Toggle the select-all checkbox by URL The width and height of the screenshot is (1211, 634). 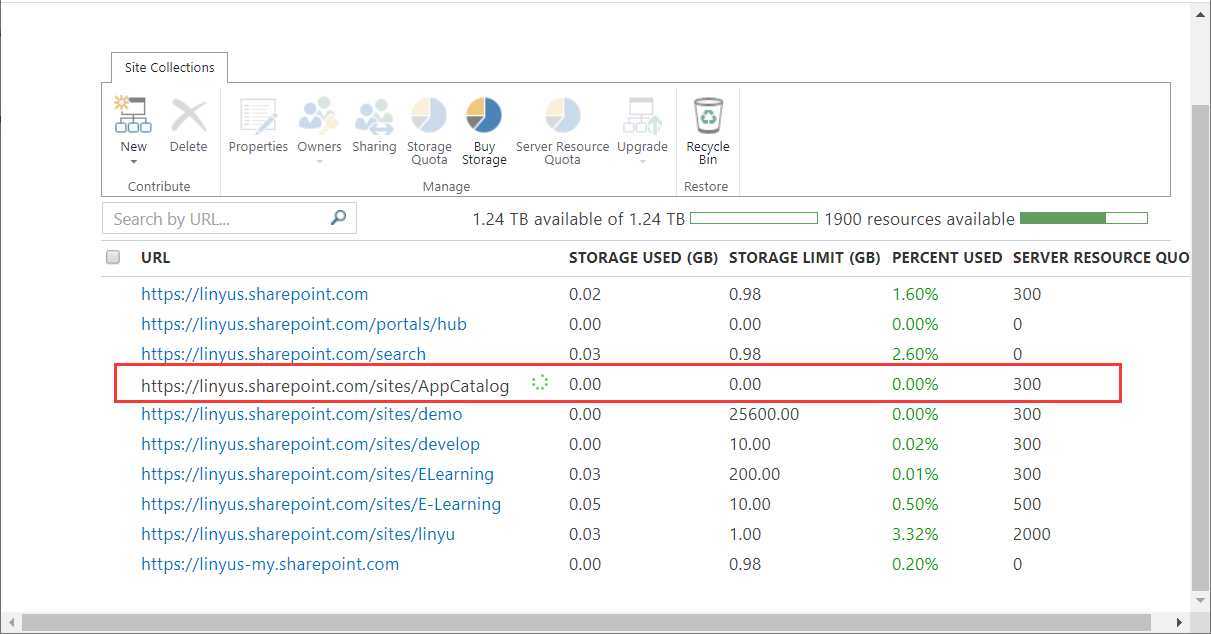(x=113, y=257)
